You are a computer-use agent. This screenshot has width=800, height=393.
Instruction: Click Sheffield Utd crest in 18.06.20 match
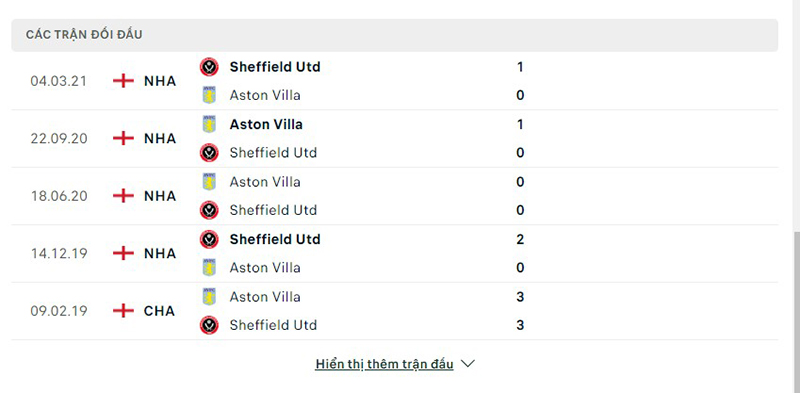[x=209, y=210]
